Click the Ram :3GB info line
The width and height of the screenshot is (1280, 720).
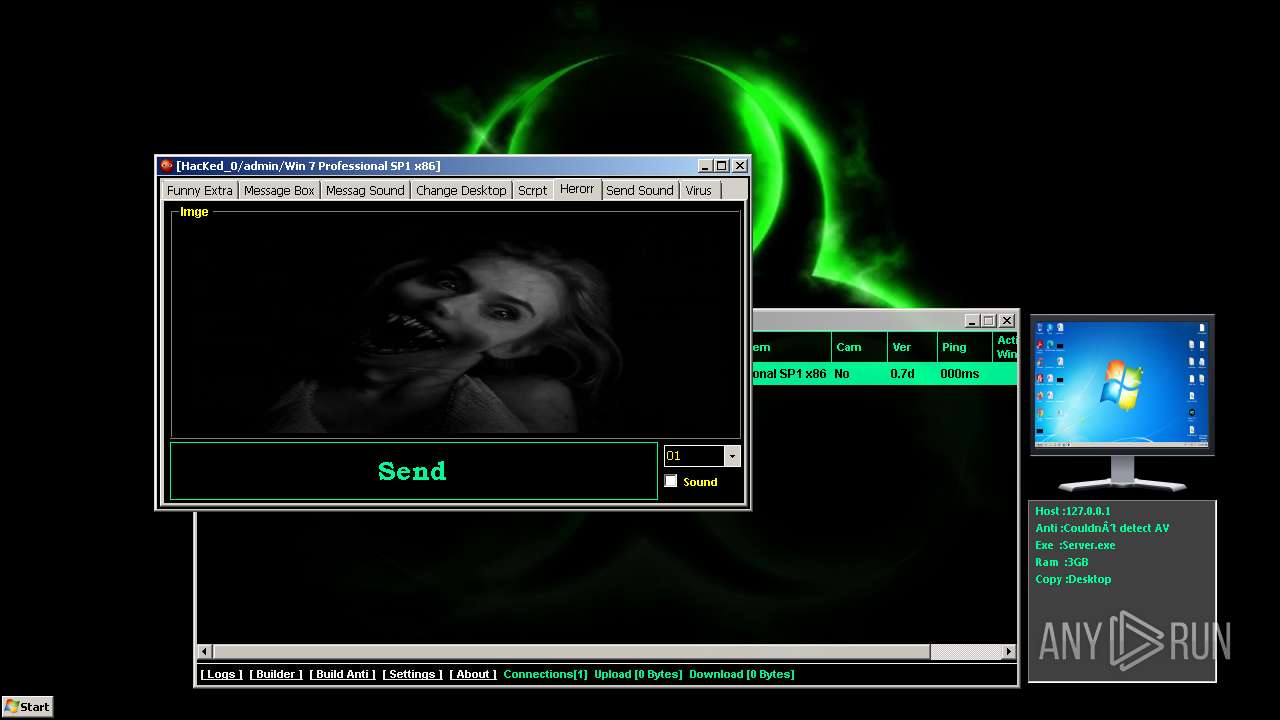1062,562
